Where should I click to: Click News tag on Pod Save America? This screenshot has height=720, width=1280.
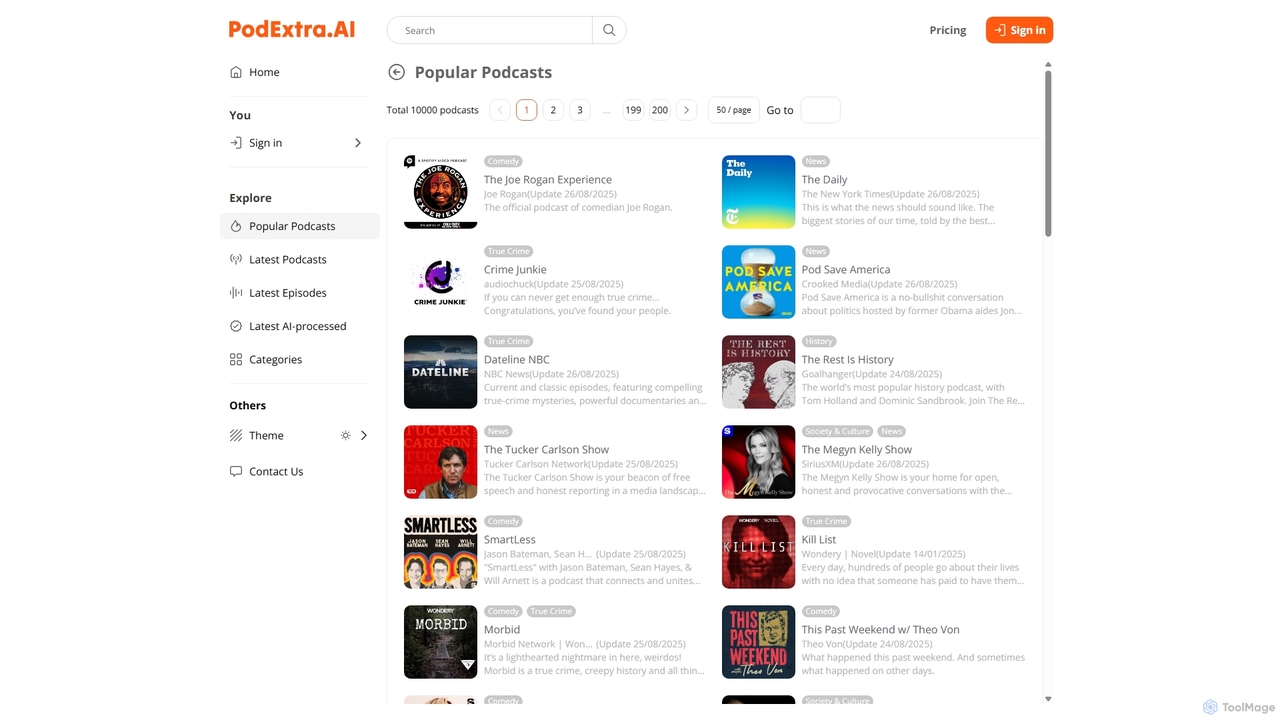click(x=816, y=251)
